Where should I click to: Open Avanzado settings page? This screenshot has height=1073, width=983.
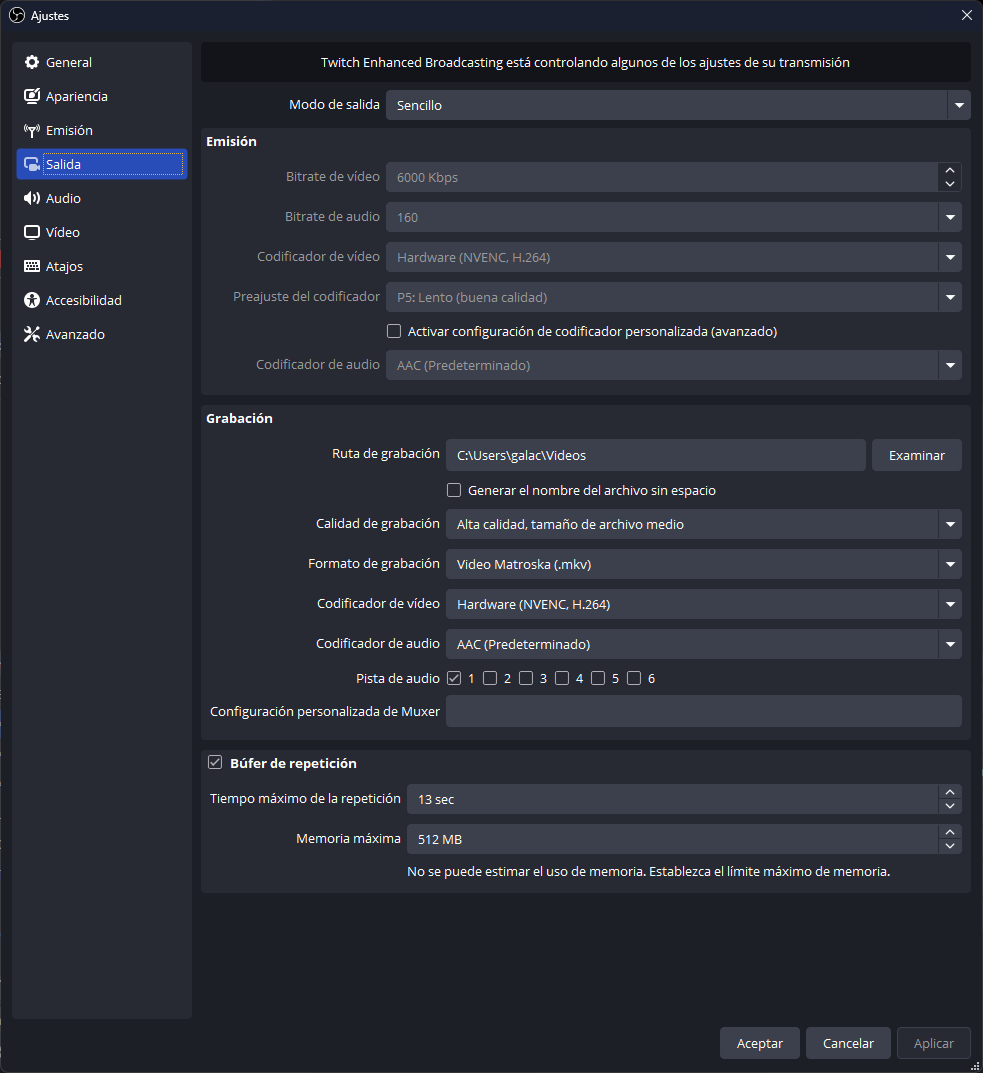click(x=102, y=334)
